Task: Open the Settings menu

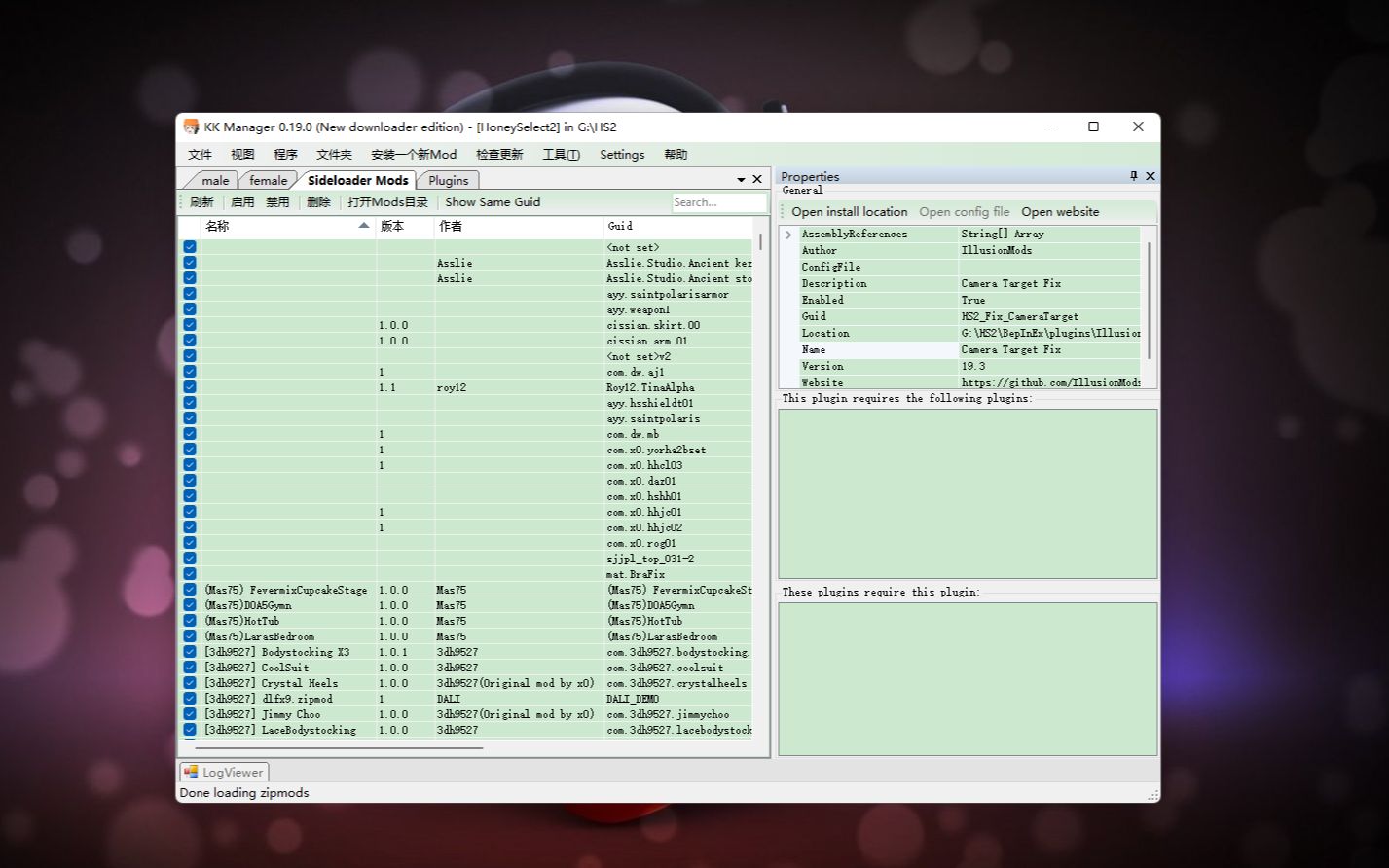Action: pyautogui.click(x=622, y=155)
